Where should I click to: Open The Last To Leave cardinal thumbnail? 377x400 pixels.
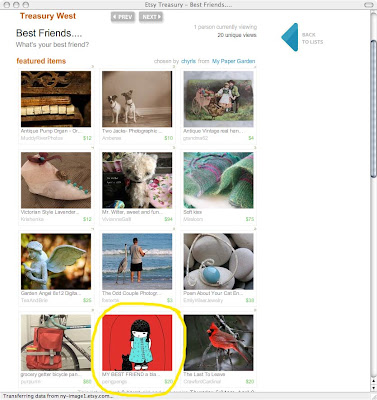coord(218,343)
